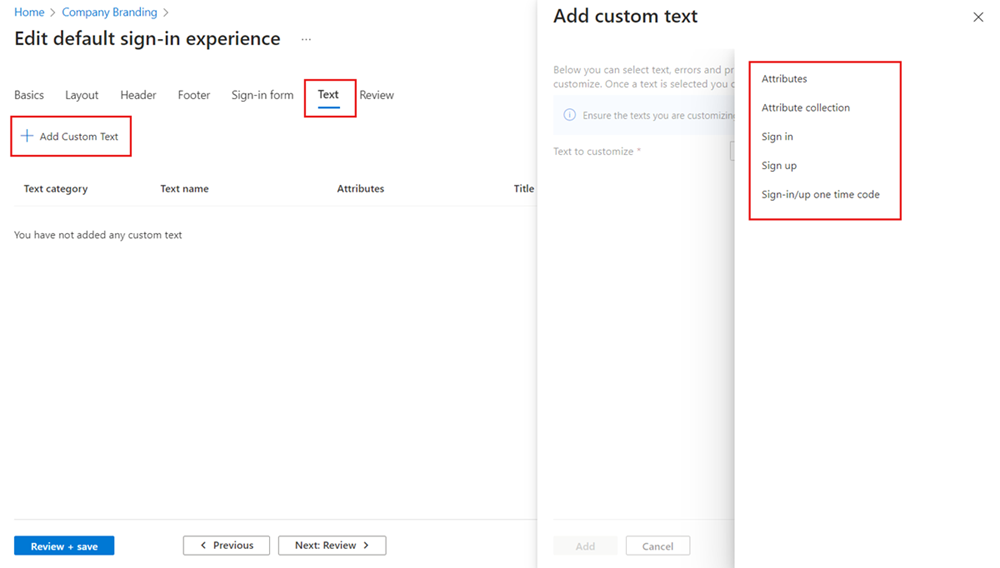This screenshot has width=1000, height=568.
Task: Open the Layout tab
Action: click(82, 95)
